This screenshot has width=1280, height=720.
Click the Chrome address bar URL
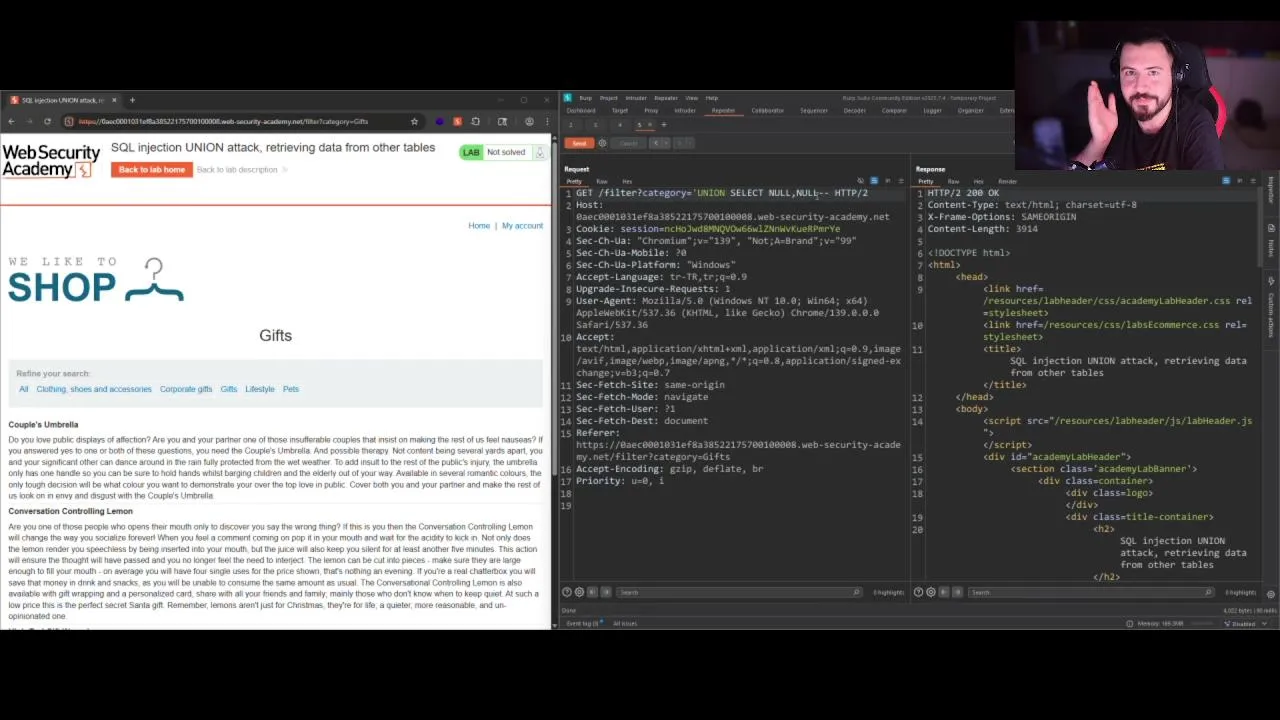[x=224, y=122]
